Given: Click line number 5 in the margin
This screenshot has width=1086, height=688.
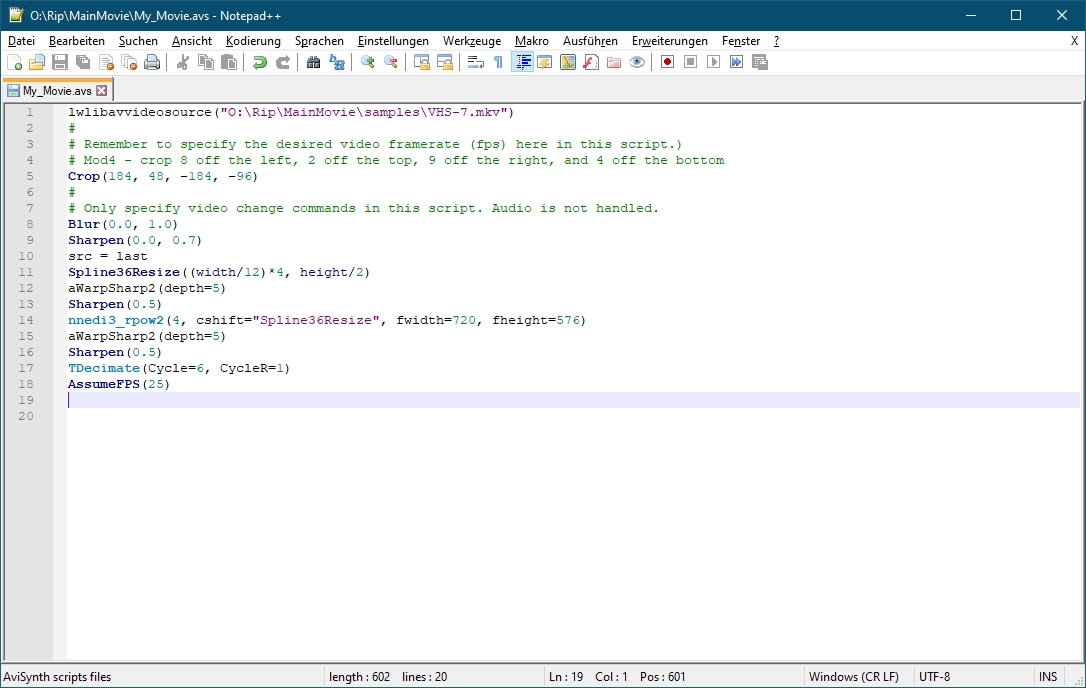Looking at the screenshot, I should point(30,176).
